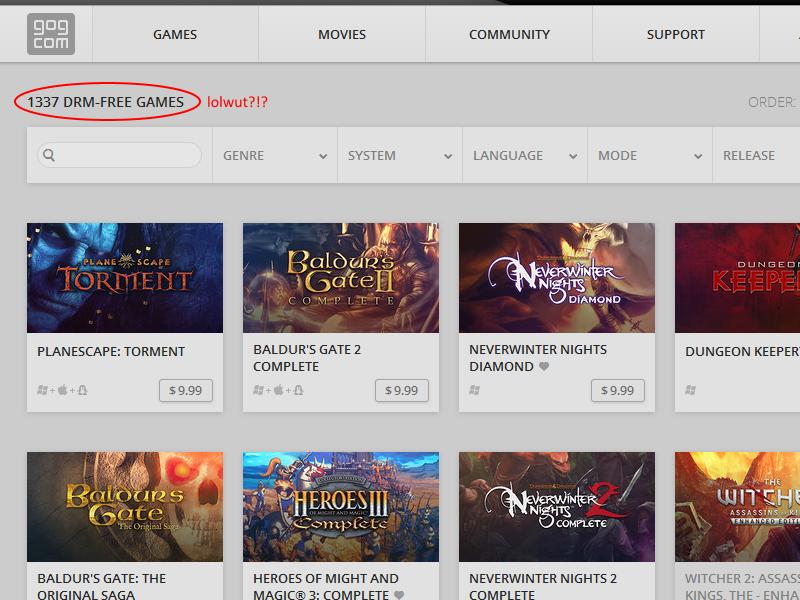Click wishlist heart on Heroes of Might and Magic 3
Image resolution: width=800 pixels, height=600 pixels.
click(399, 595)
